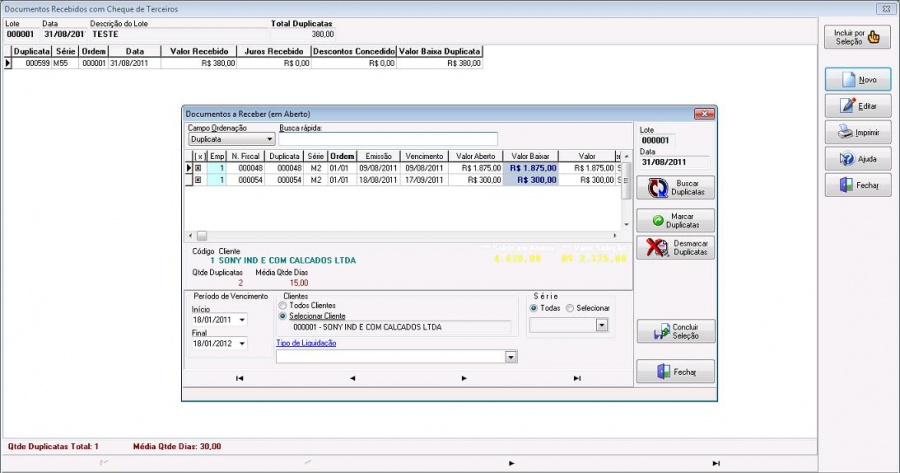The width and height of the screenshot is (900, 473).
Task: Close the Documentos a Receber dialog
Action: 704,114
